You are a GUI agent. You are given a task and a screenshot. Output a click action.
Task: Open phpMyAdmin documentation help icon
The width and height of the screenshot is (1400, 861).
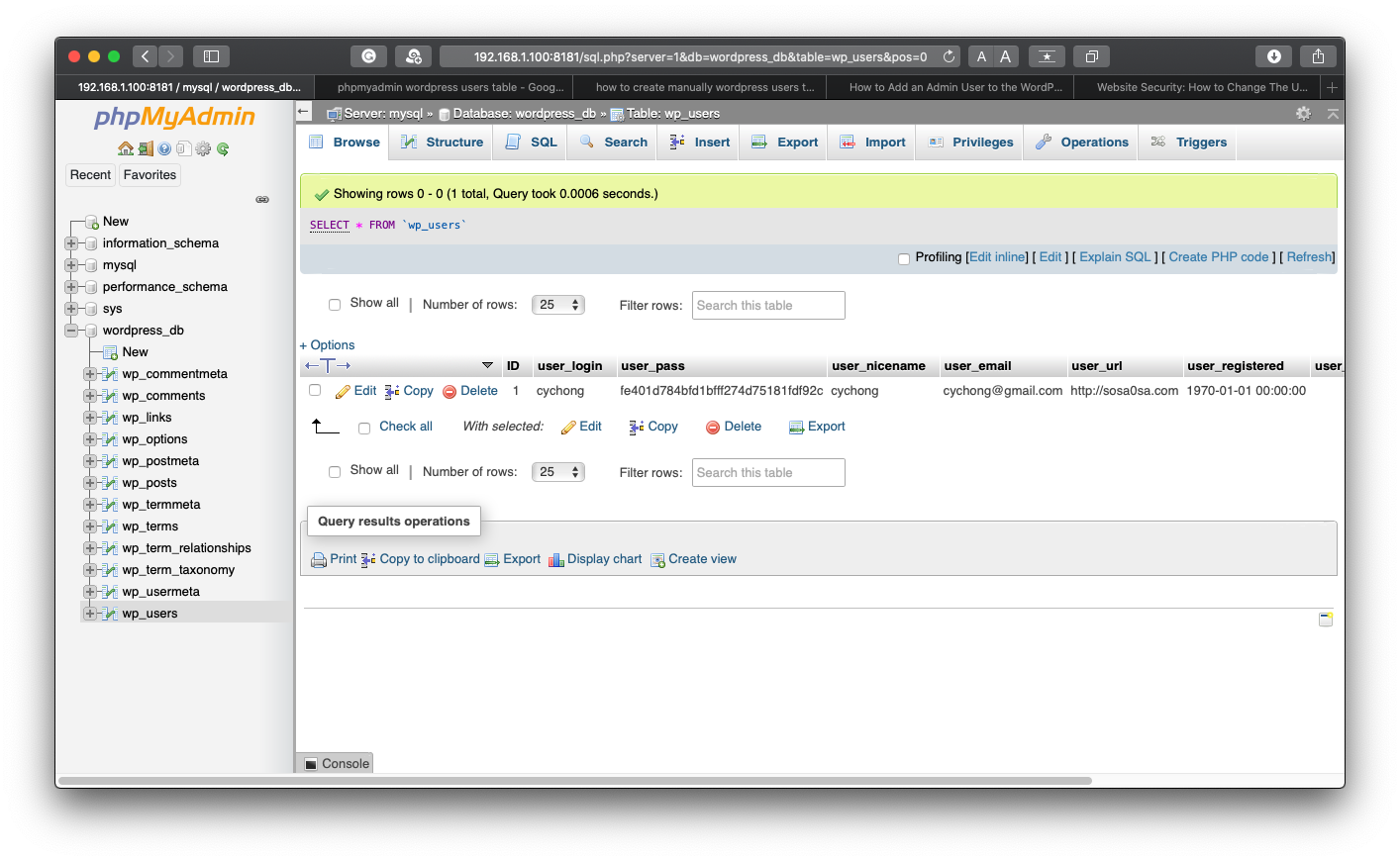[x=164, y=148]
